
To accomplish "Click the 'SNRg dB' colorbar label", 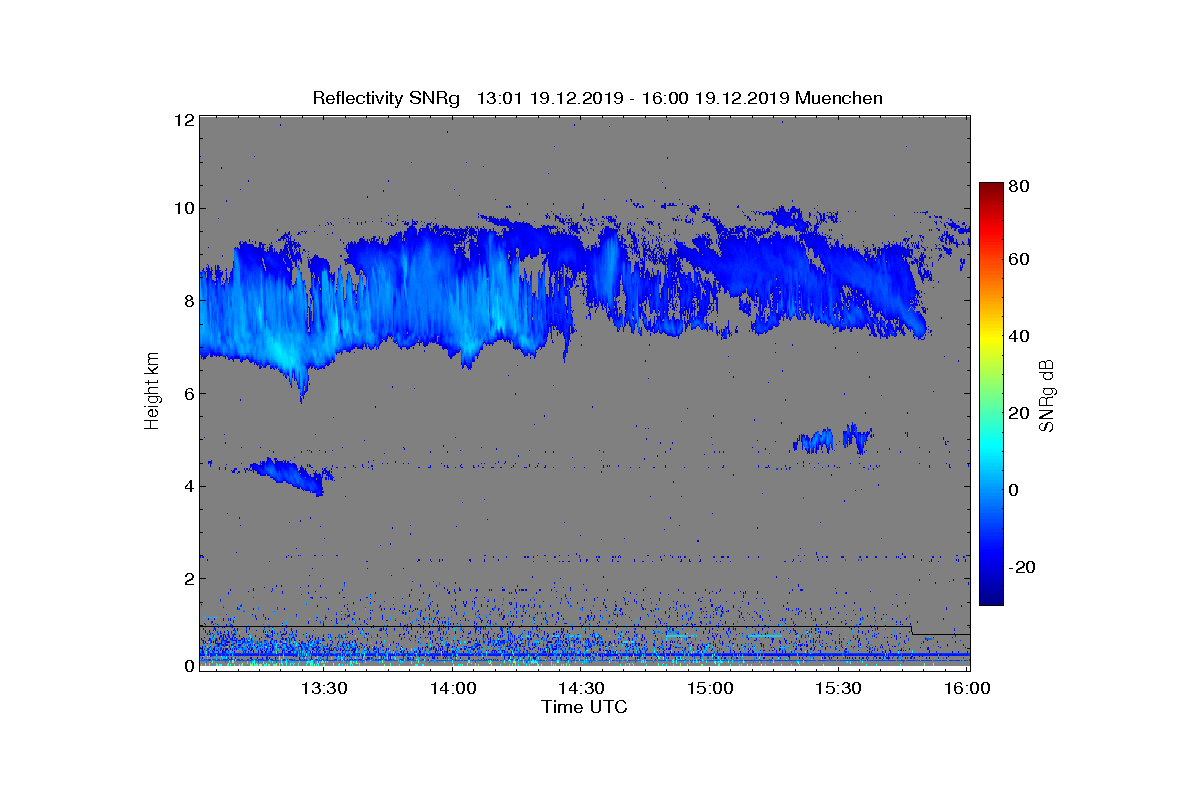I will (x=1047, y=395).
